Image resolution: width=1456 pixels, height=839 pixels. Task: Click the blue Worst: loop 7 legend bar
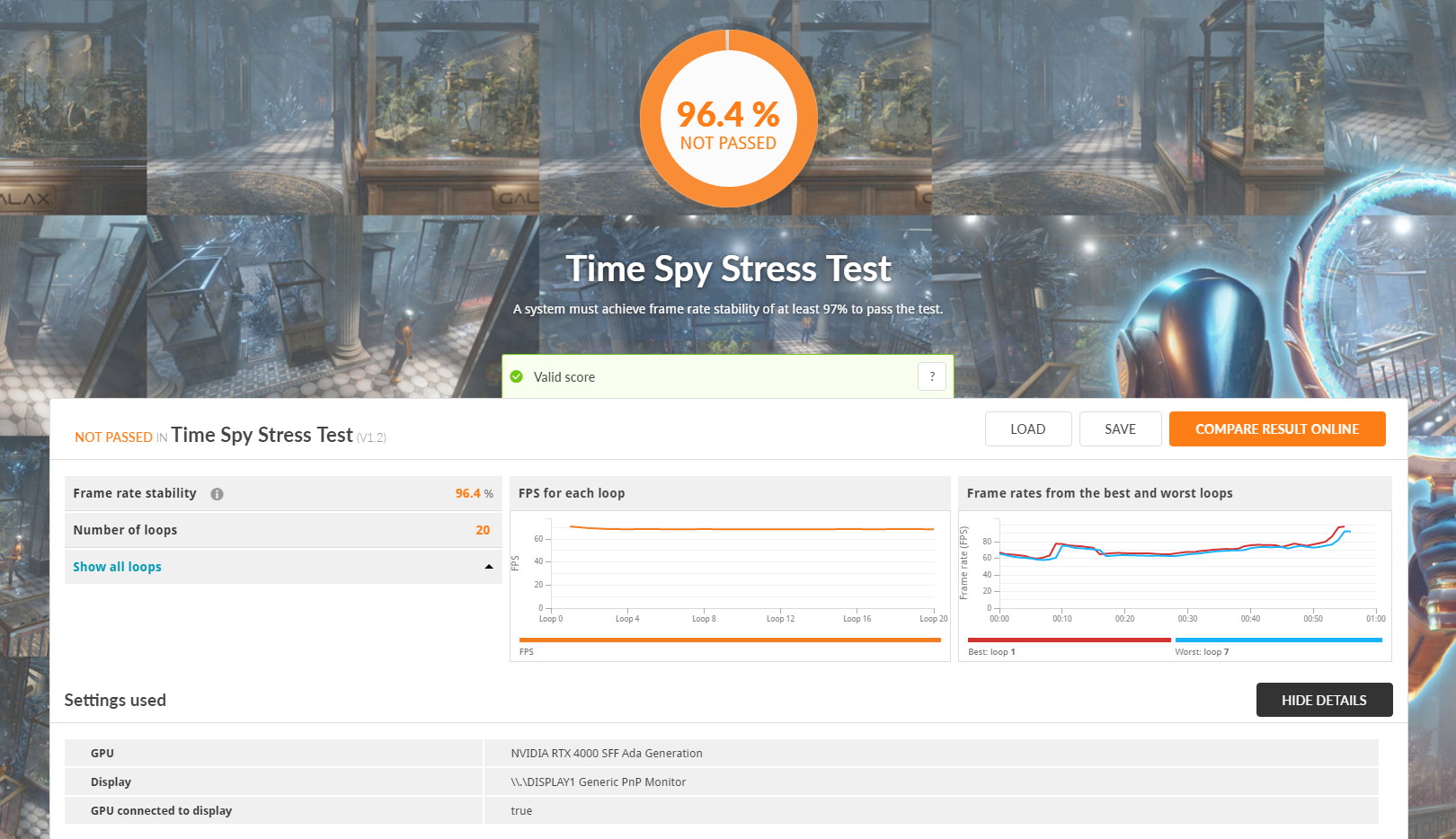click(x=1278, y=640)
